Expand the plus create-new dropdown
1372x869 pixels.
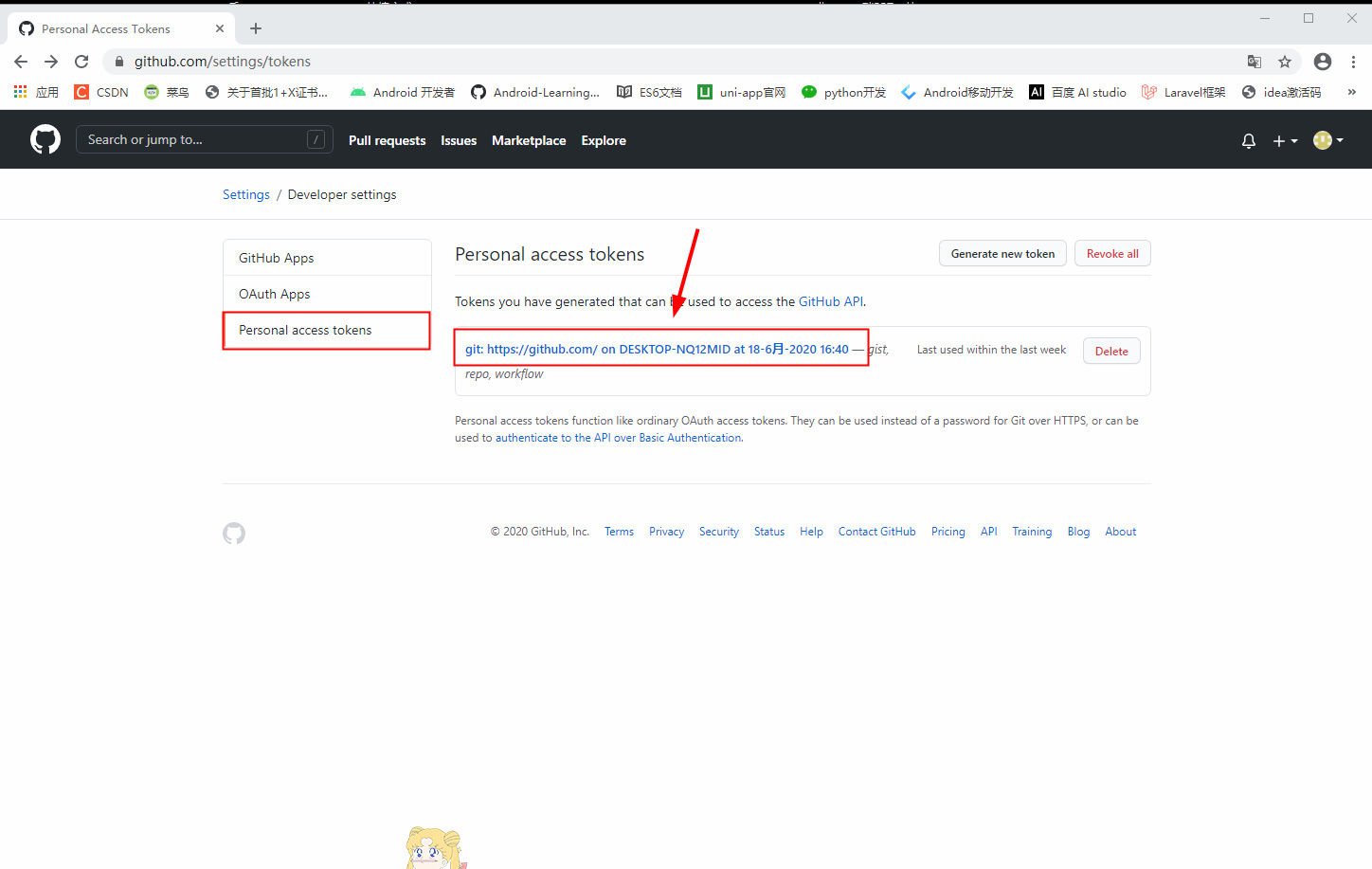point(1285,140)
